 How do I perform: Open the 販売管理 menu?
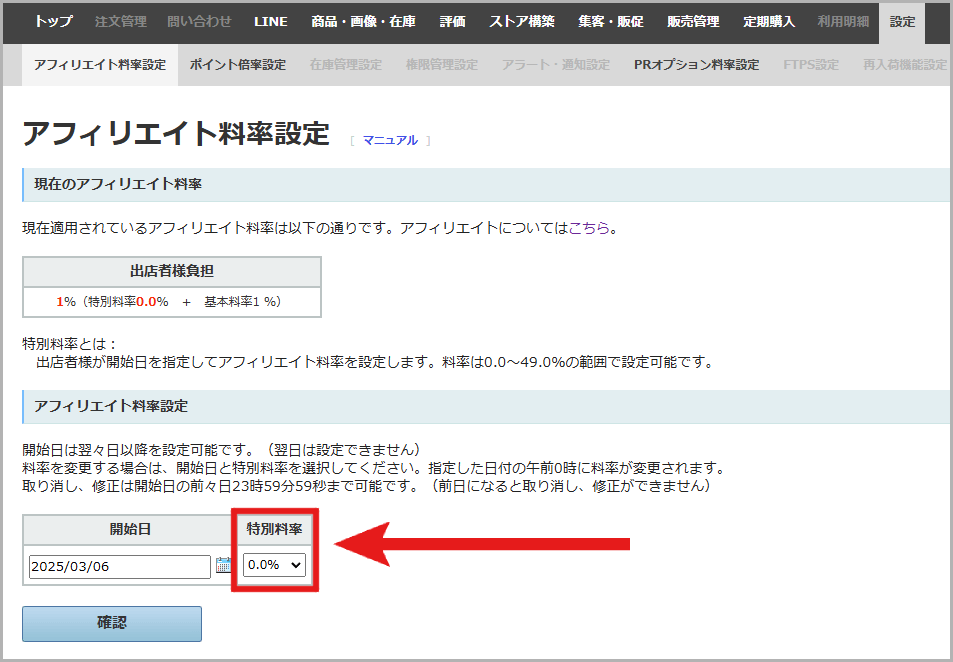pyautogui.click(x=693, y=22)
